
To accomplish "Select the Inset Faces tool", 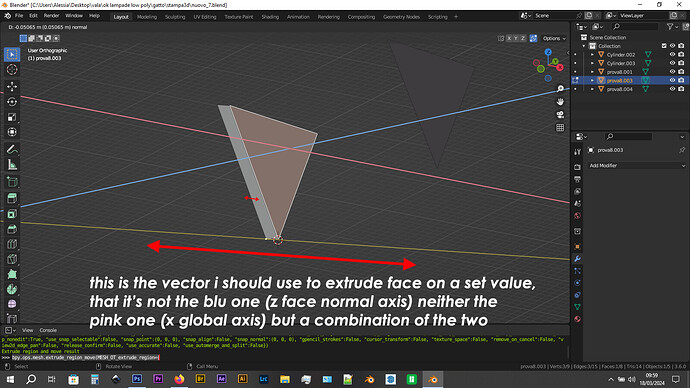I will pyautogui.click(x=12, y=214).
